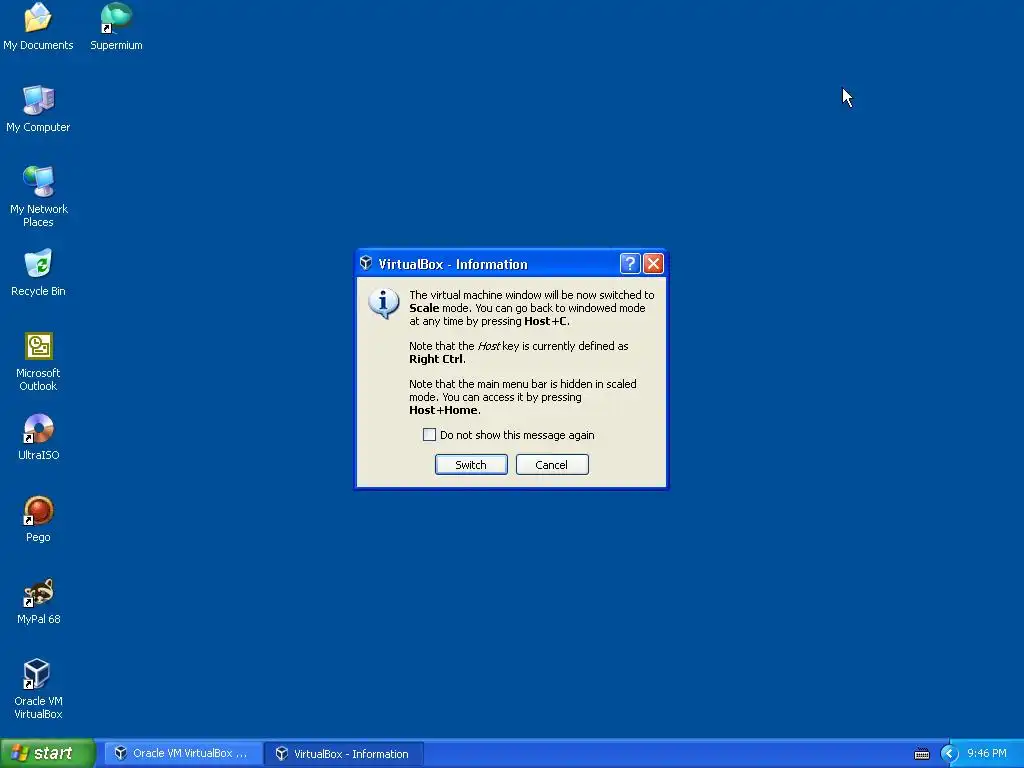
Task: Enable 'Do not show this message again'
Action: [x=429, y=434]
